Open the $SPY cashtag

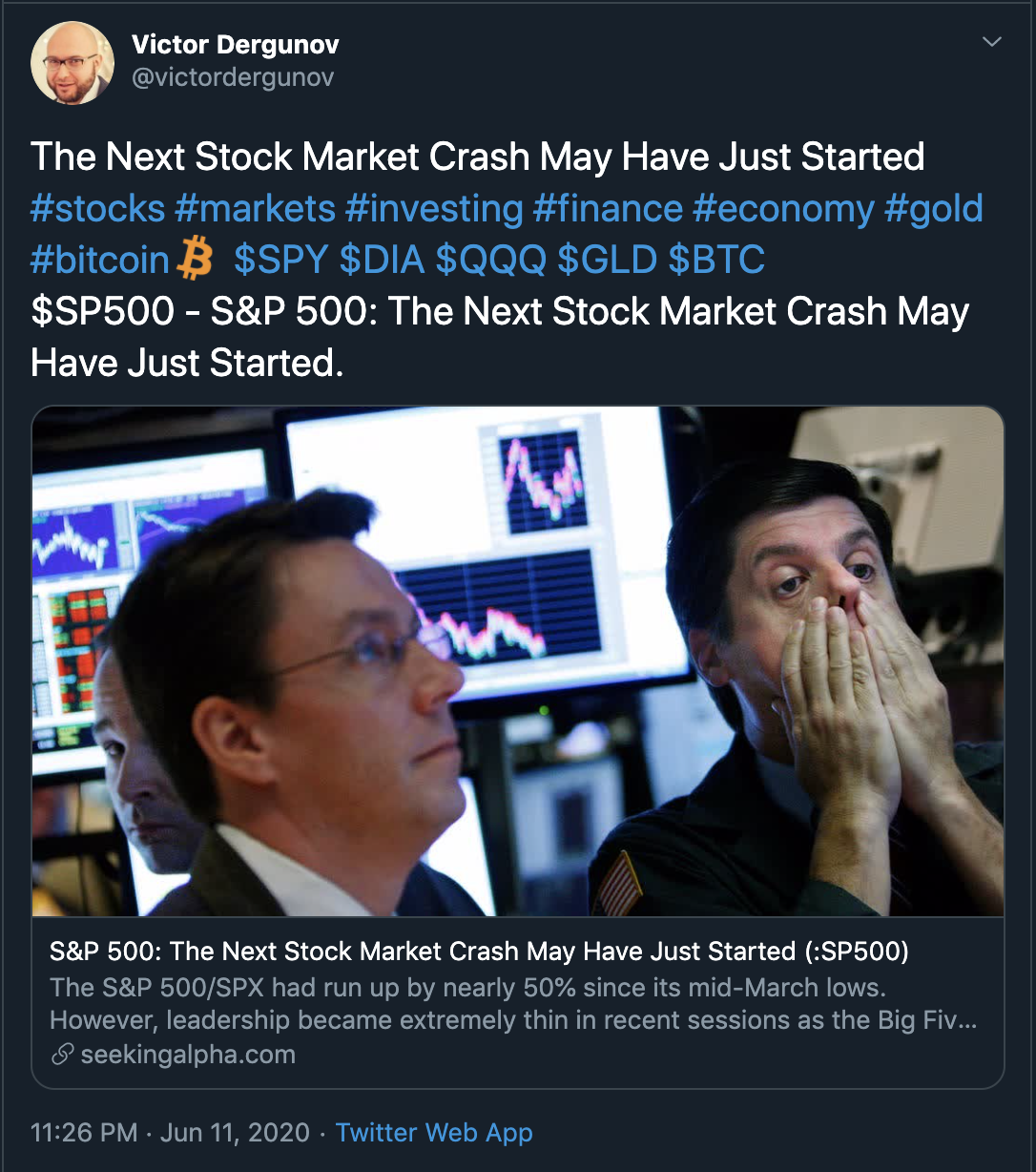pyautogui.click(x=280, y=261)
